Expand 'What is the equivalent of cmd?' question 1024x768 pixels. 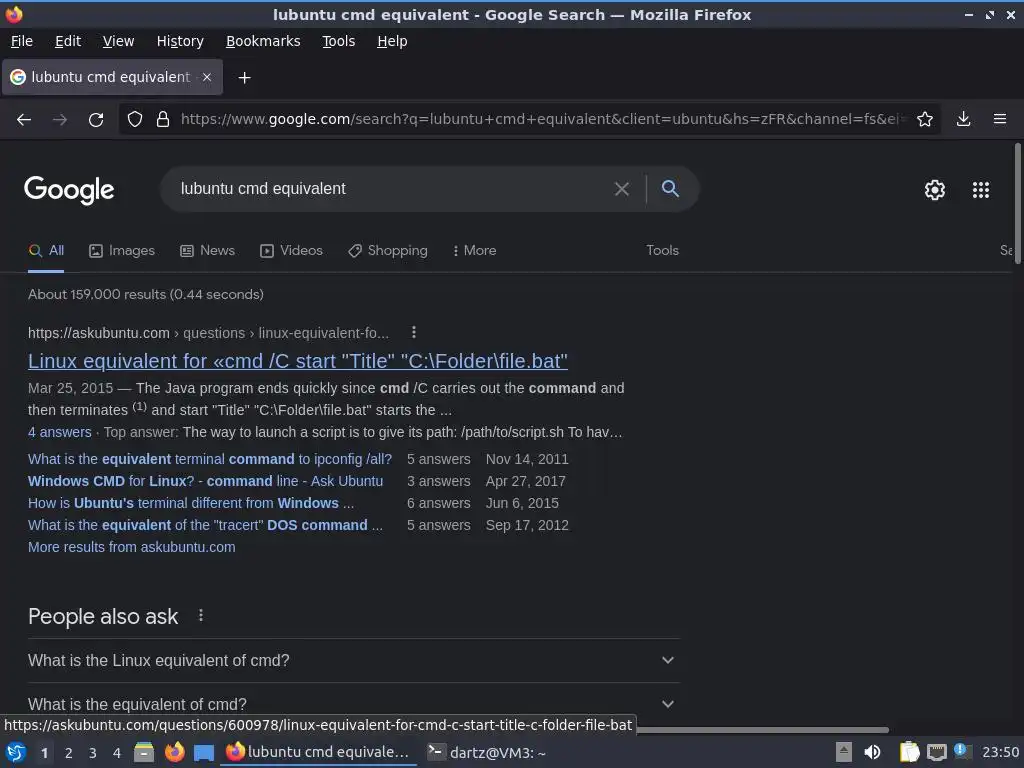click(x=354, y=704)
